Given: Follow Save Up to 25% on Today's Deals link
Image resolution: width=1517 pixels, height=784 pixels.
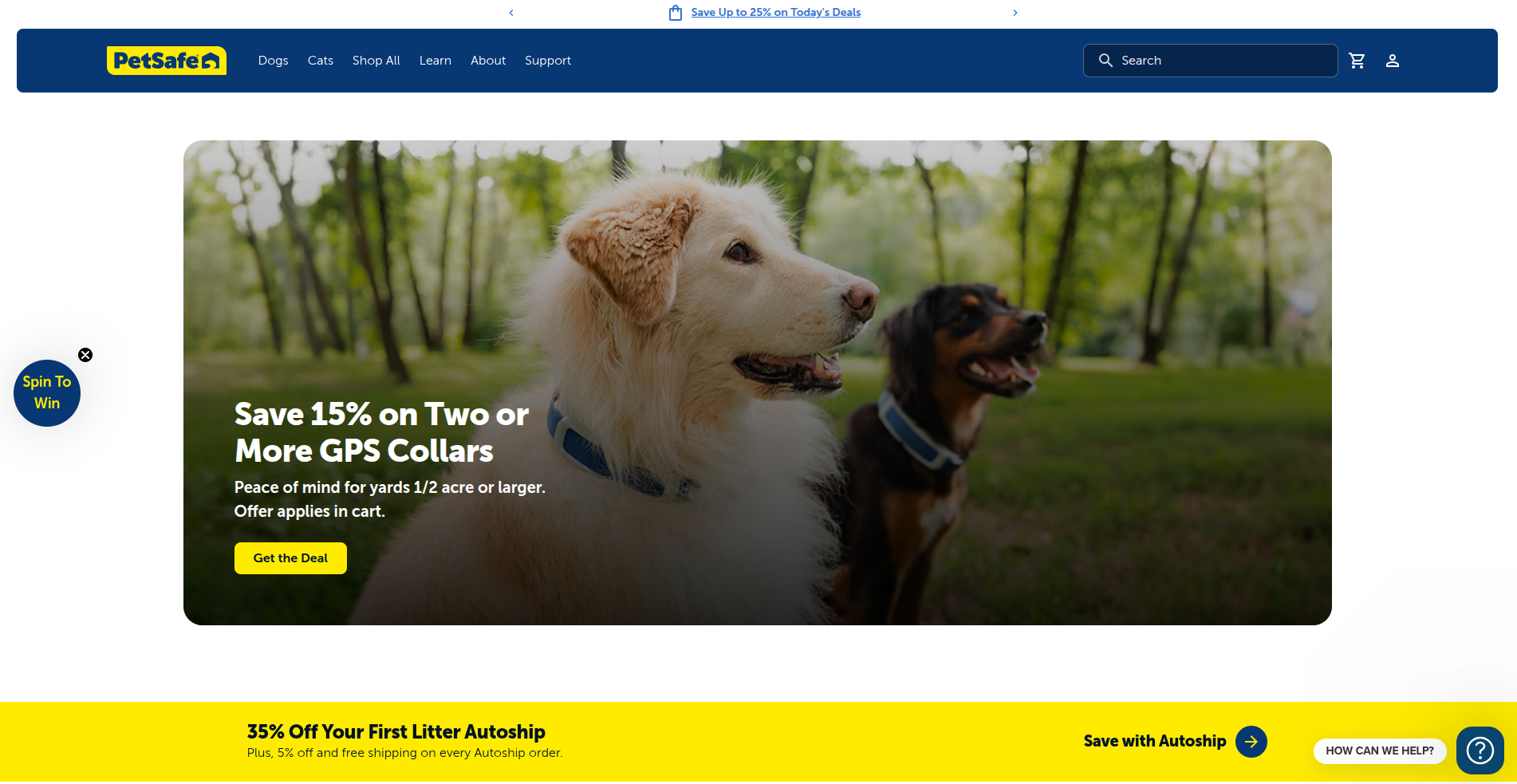Looking at the screenshot, I should coord(776,13).
